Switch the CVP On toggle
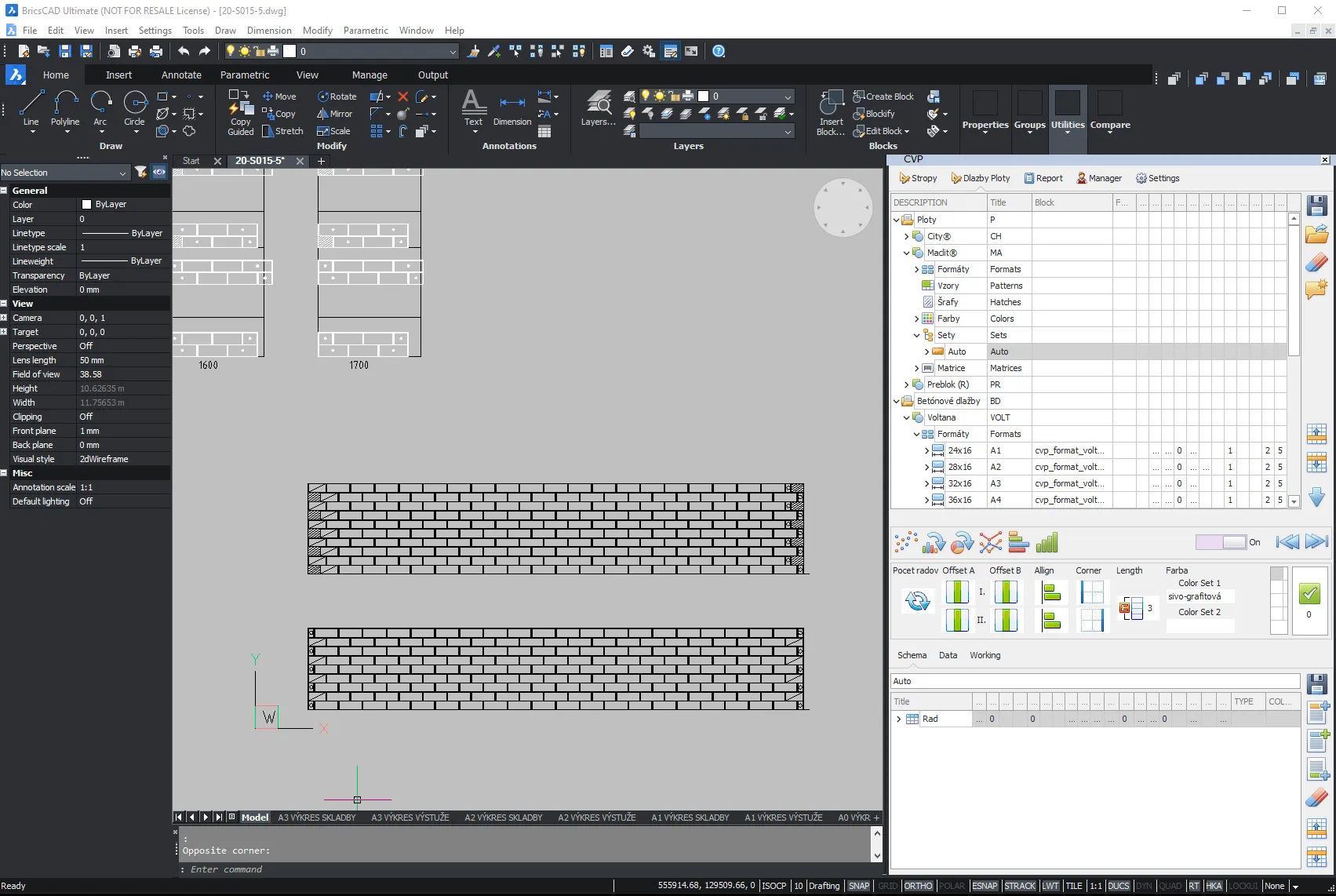The width and height of the screenshot is (1336, 896). coord(1221,542)
